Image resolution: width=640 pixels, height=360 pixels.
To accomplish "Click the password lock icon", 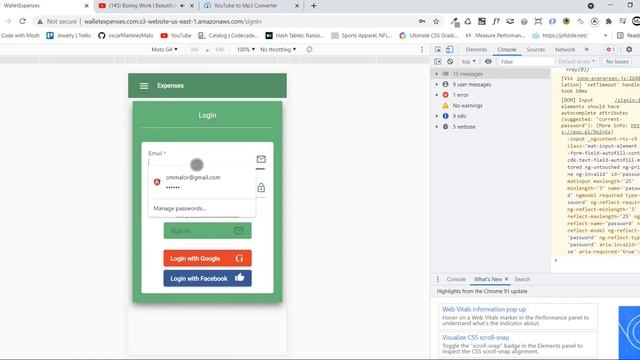I will [x=261, y=188].
